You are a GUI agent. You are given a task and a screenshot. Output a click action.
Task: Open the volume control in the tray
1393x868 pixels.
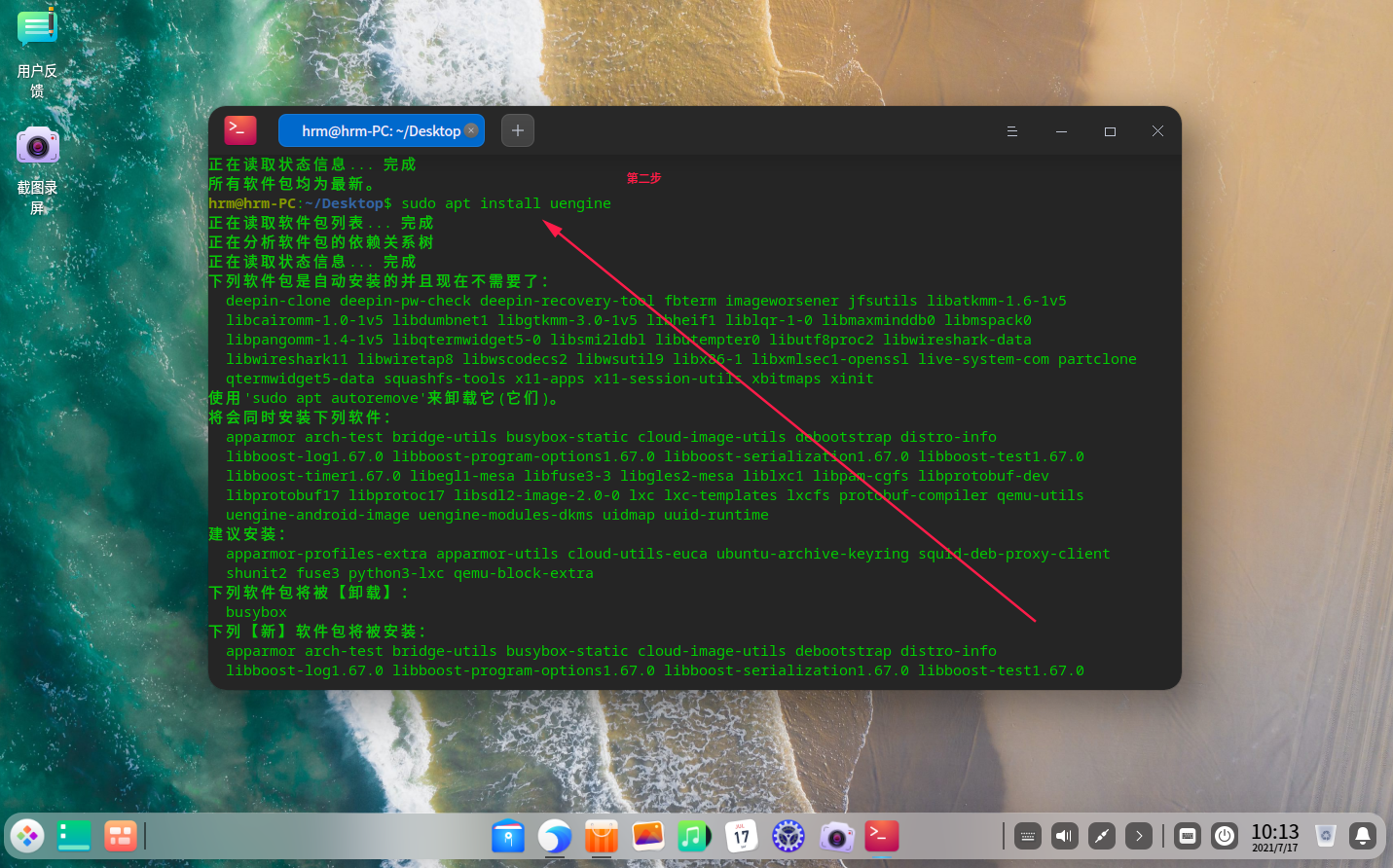(x=1065, y=836)
